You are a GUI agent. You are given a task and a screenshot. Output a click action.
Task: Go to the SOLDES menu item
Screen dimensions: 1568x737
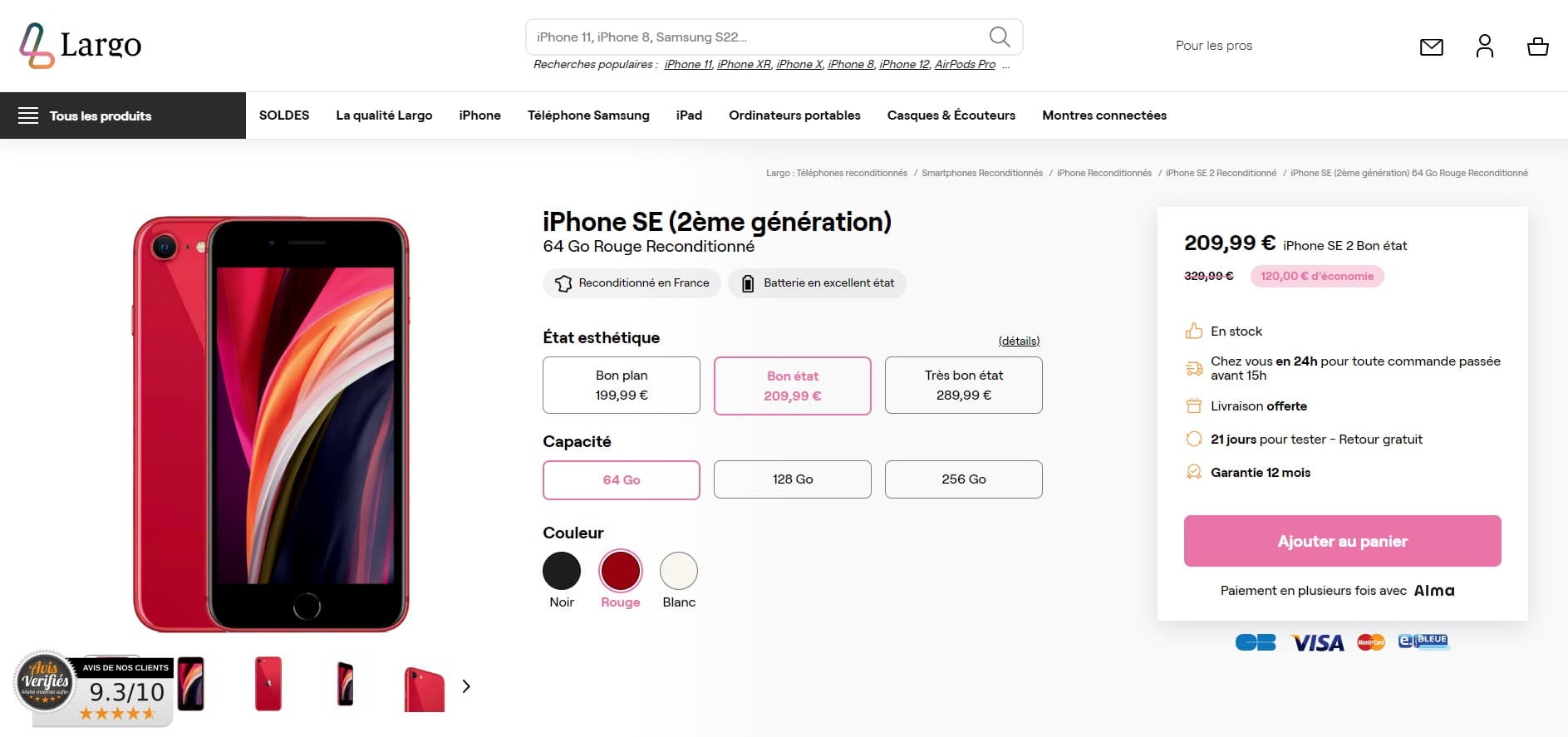tap(284, 115)
